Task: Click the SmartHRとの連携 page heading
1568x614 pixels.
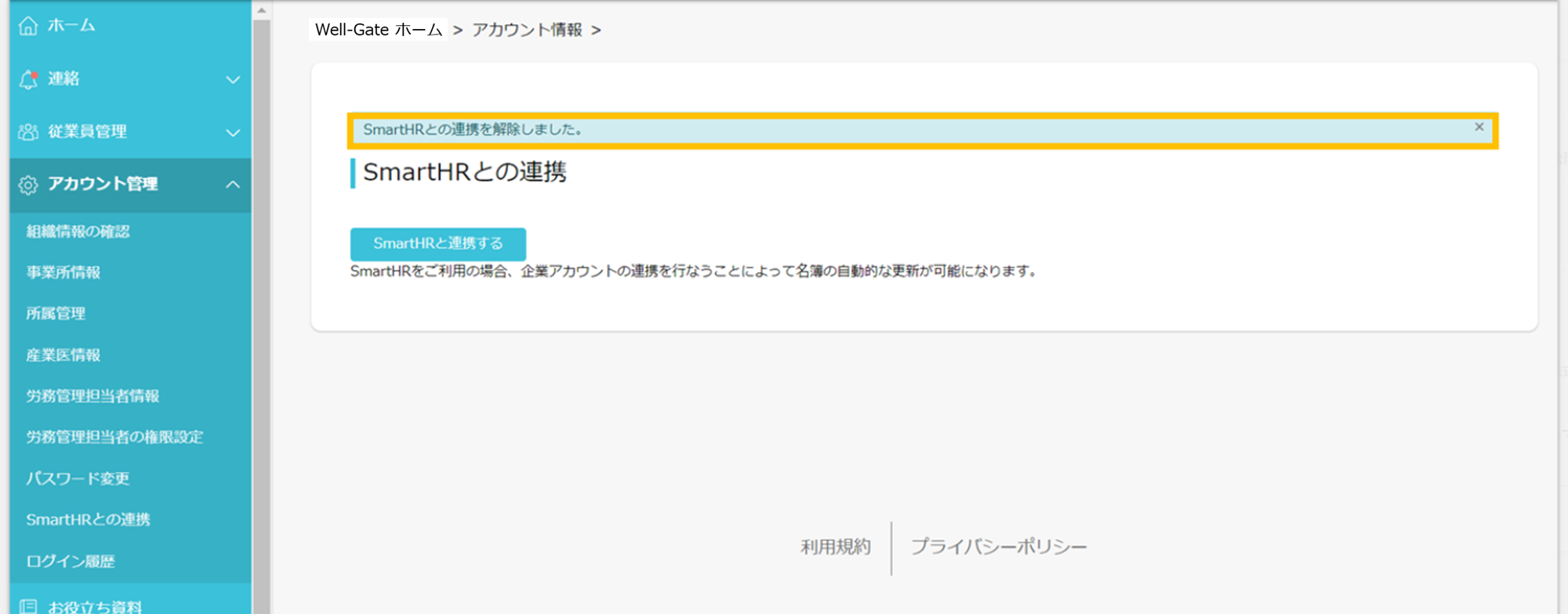Action: [465, 173]
